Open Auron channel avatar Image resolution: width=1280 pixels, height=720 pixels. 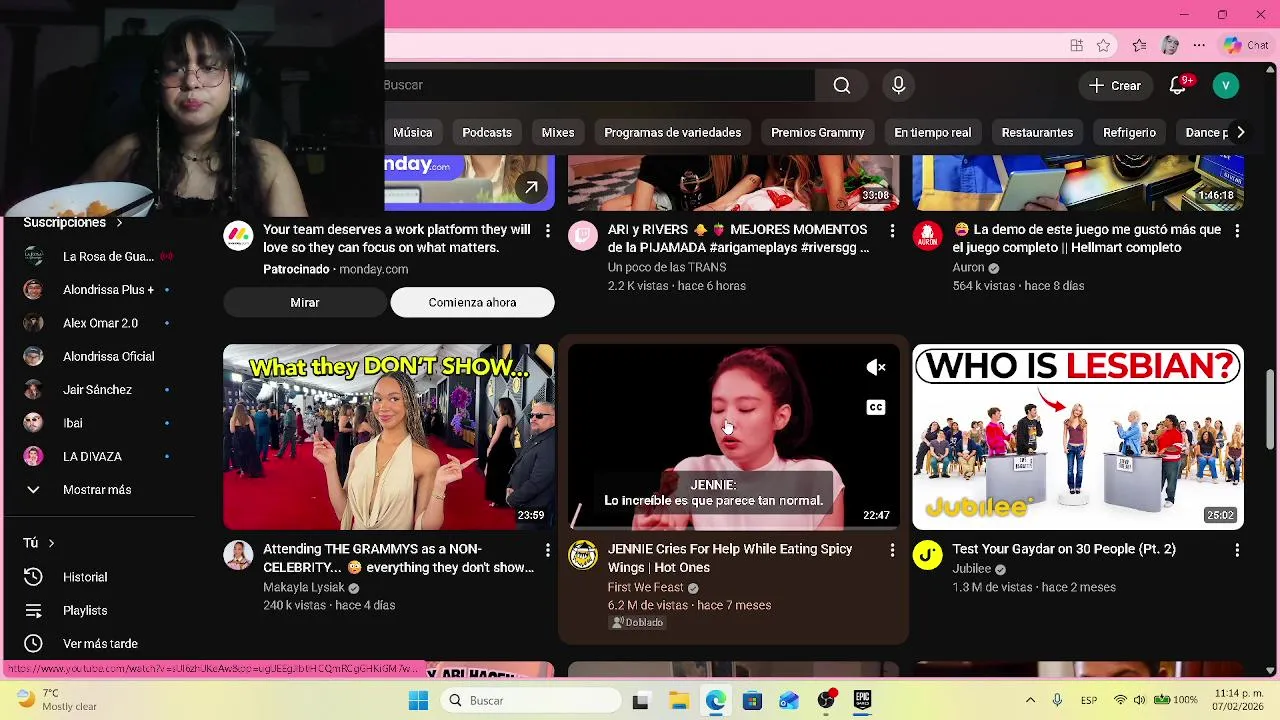(927, 236)
